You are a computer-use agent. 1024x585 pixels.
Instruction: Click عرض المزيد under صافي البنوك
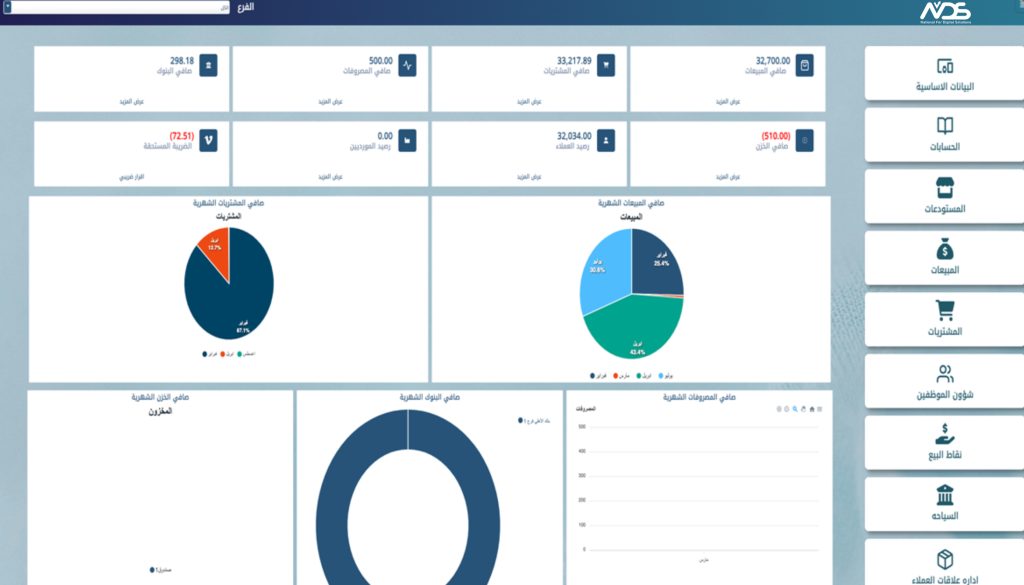point(132,102)
